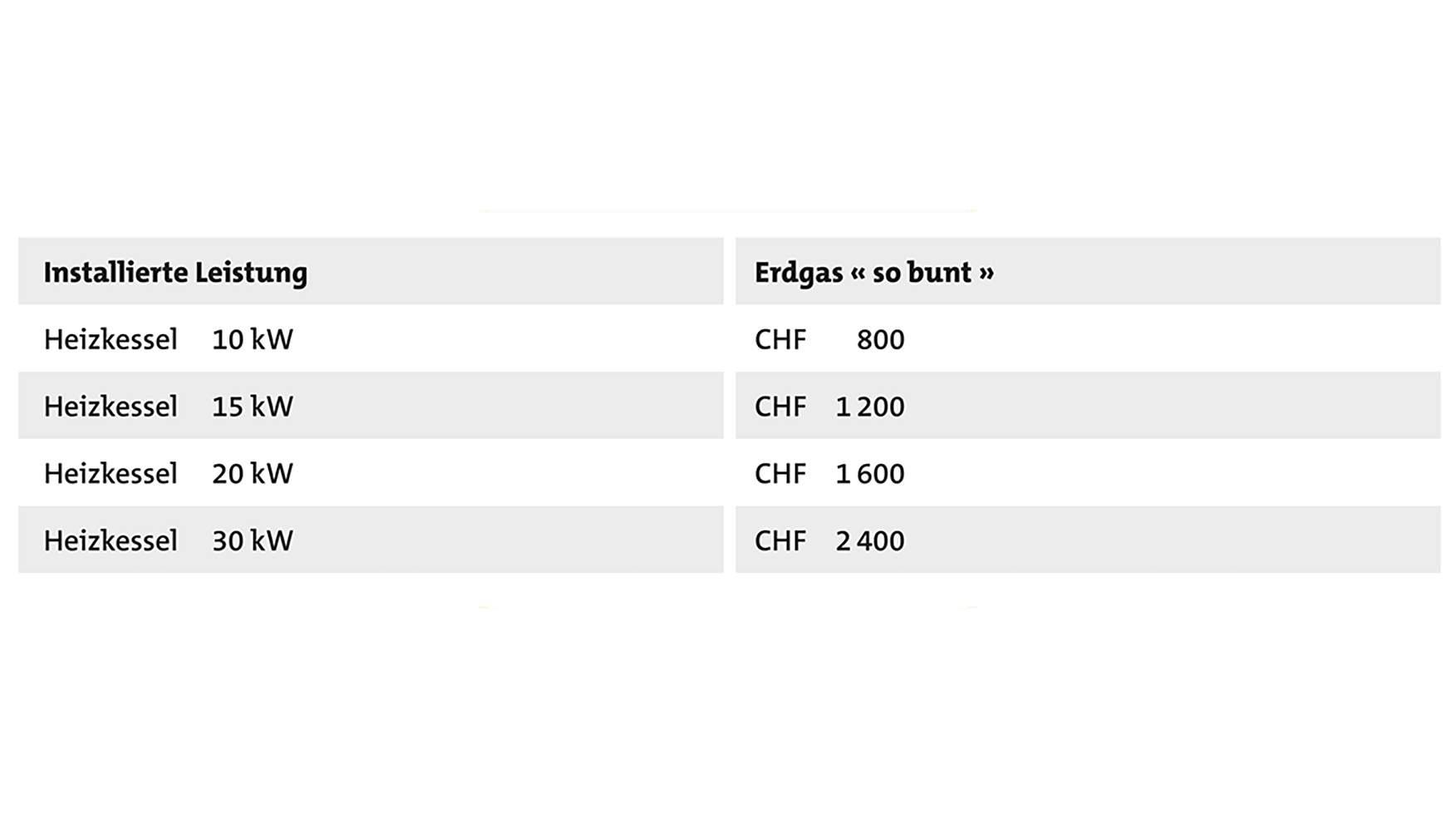Click the CHF 2 400 price cell
Image resolution: width=1456 pixels, height=819 pixels.
point(829,541)
